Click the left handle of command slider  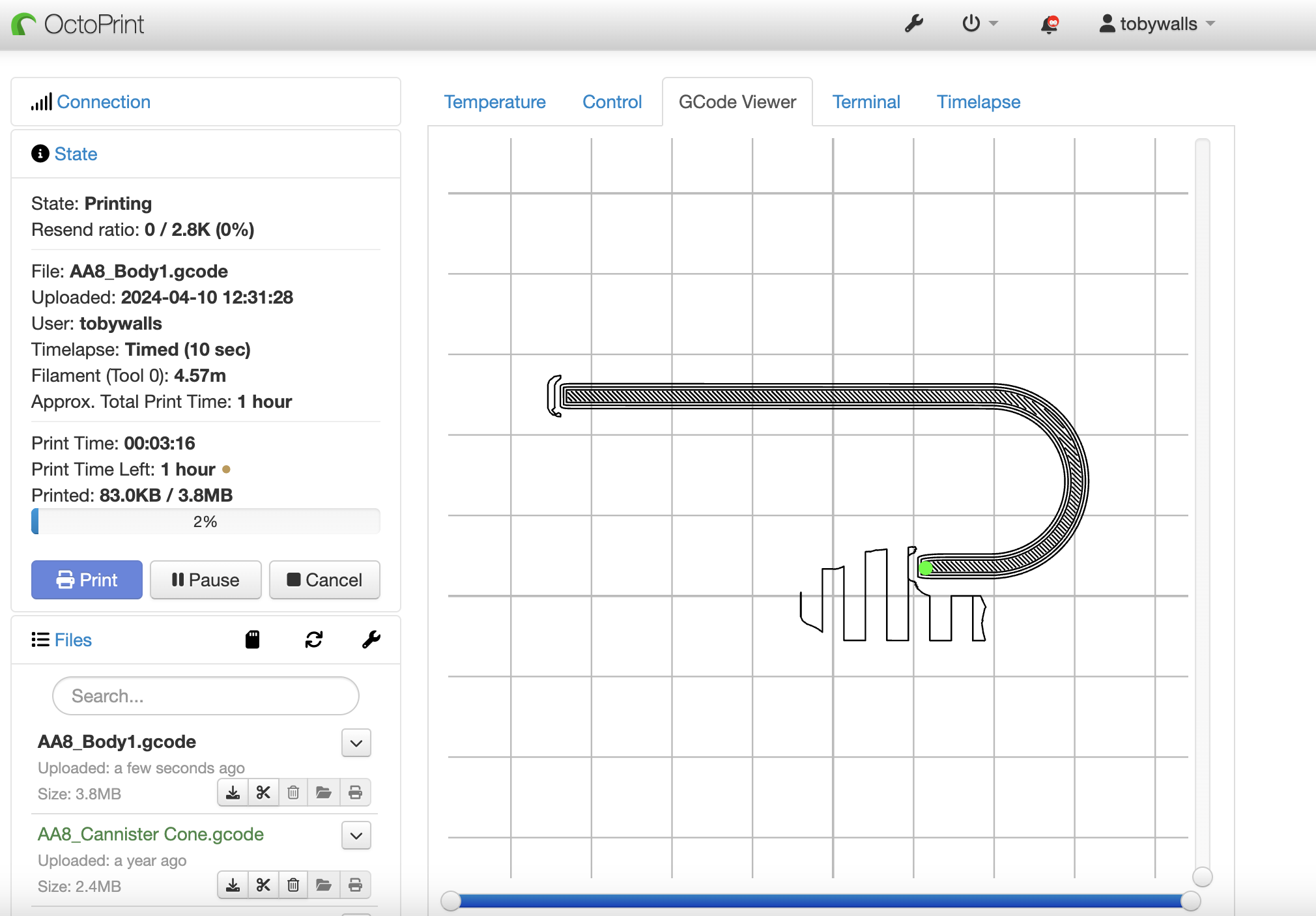click(x=451, y=901)
